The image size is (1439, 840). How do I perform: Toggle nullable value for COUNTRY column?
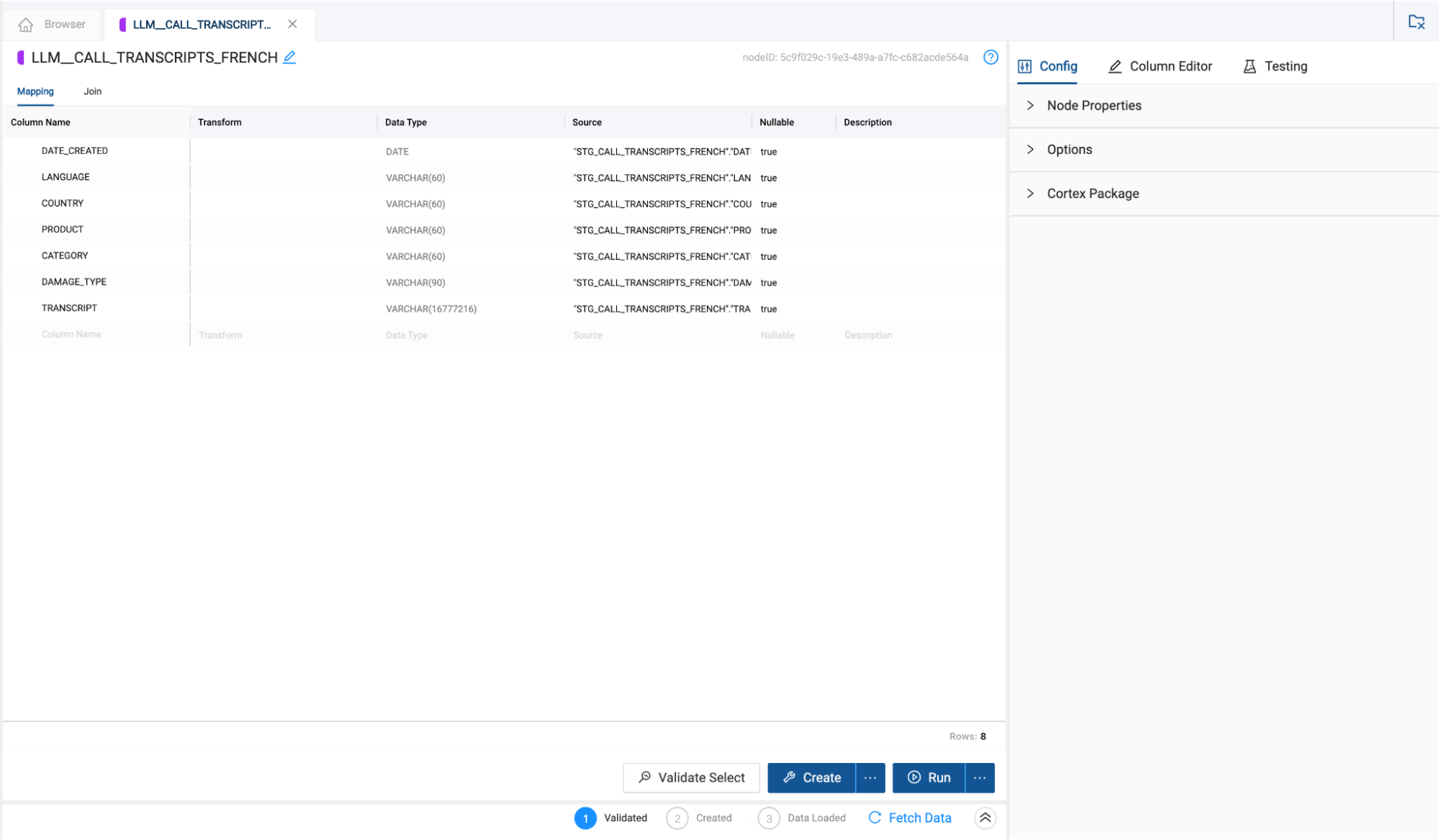click(768, 204)
